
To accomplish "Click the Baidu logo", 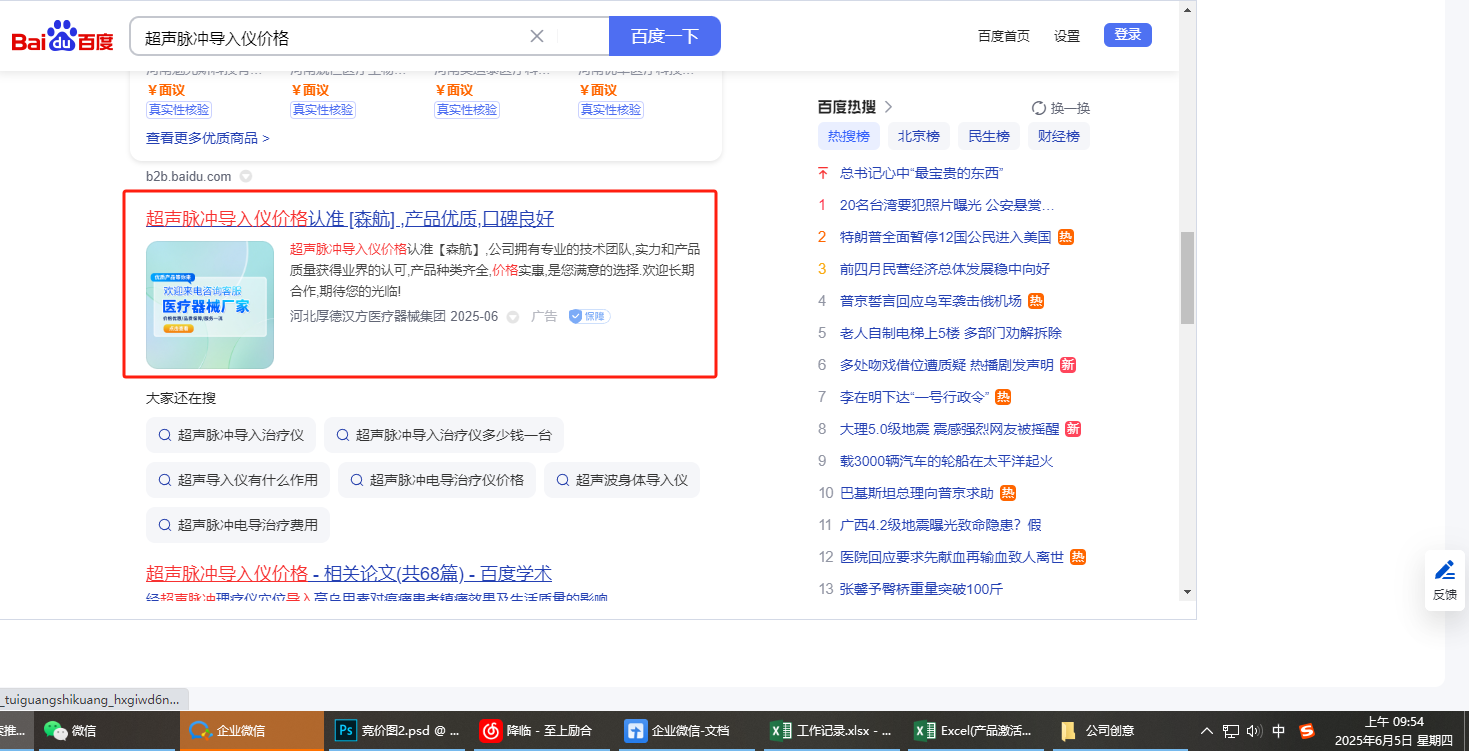I will tap(62, 37).
